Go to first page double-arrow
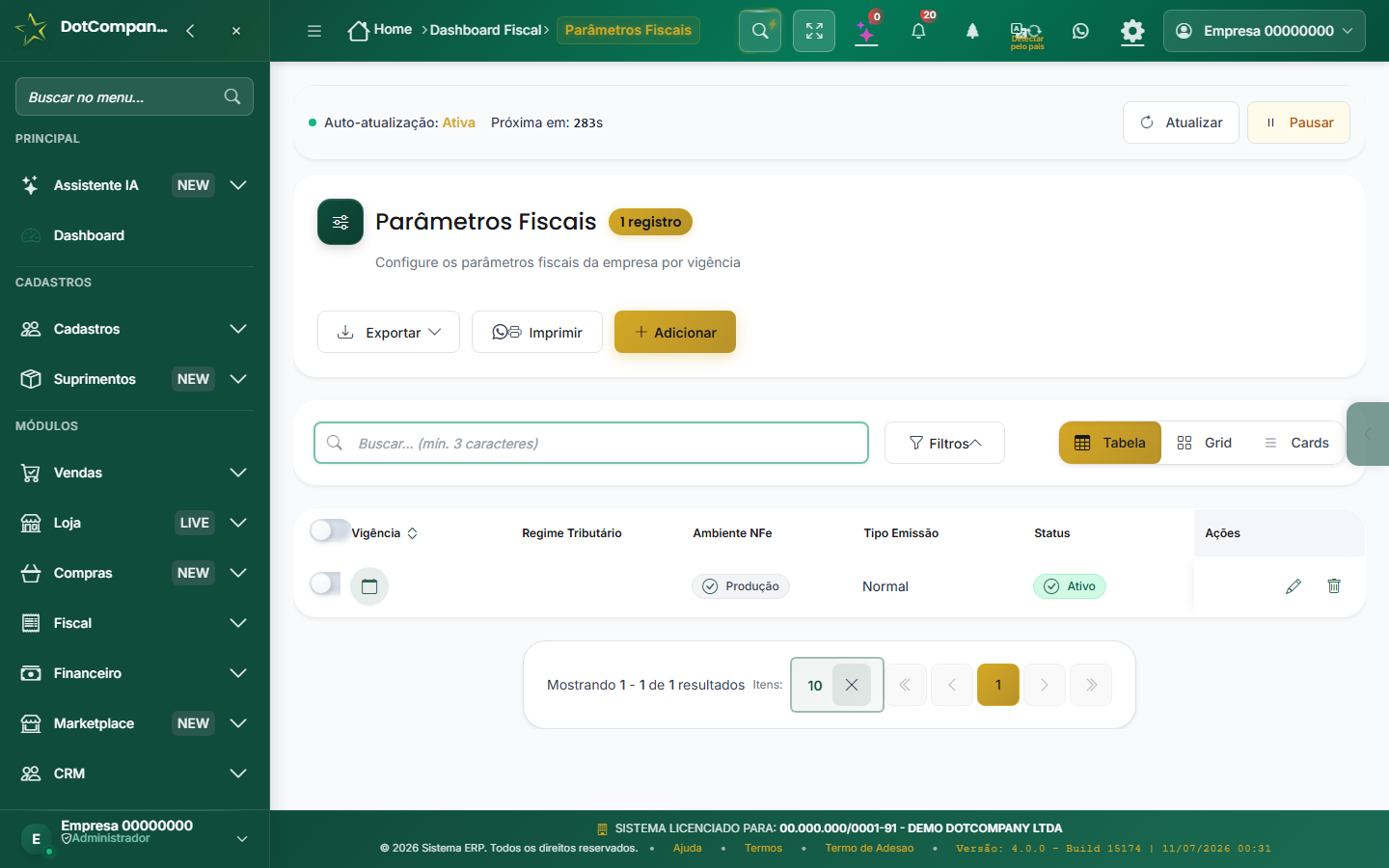This screenshot has width=1389, height=868. [x=905, y=685]
